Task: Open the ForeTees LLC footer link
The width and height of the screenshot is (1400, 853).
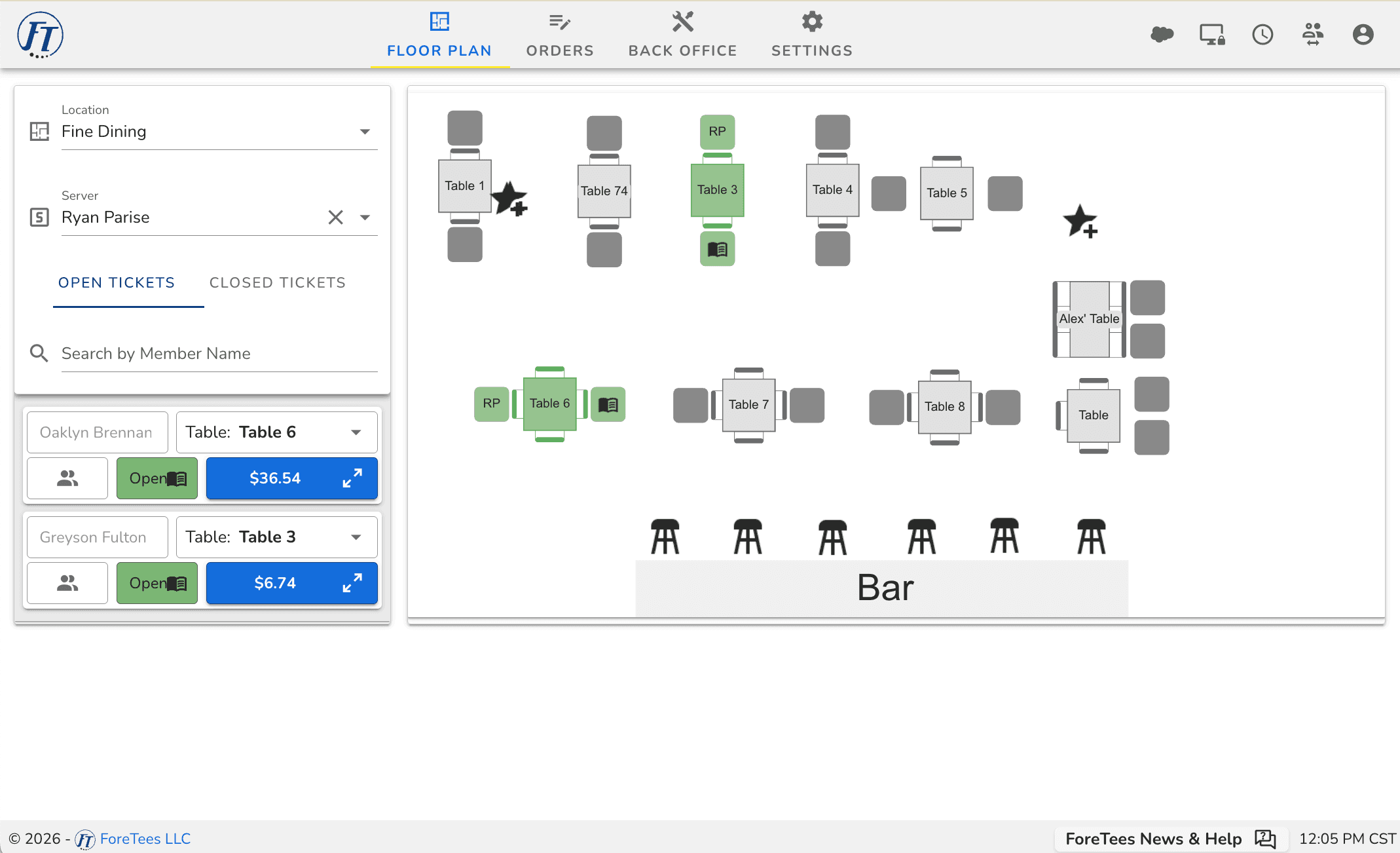Action: (145, 839)
